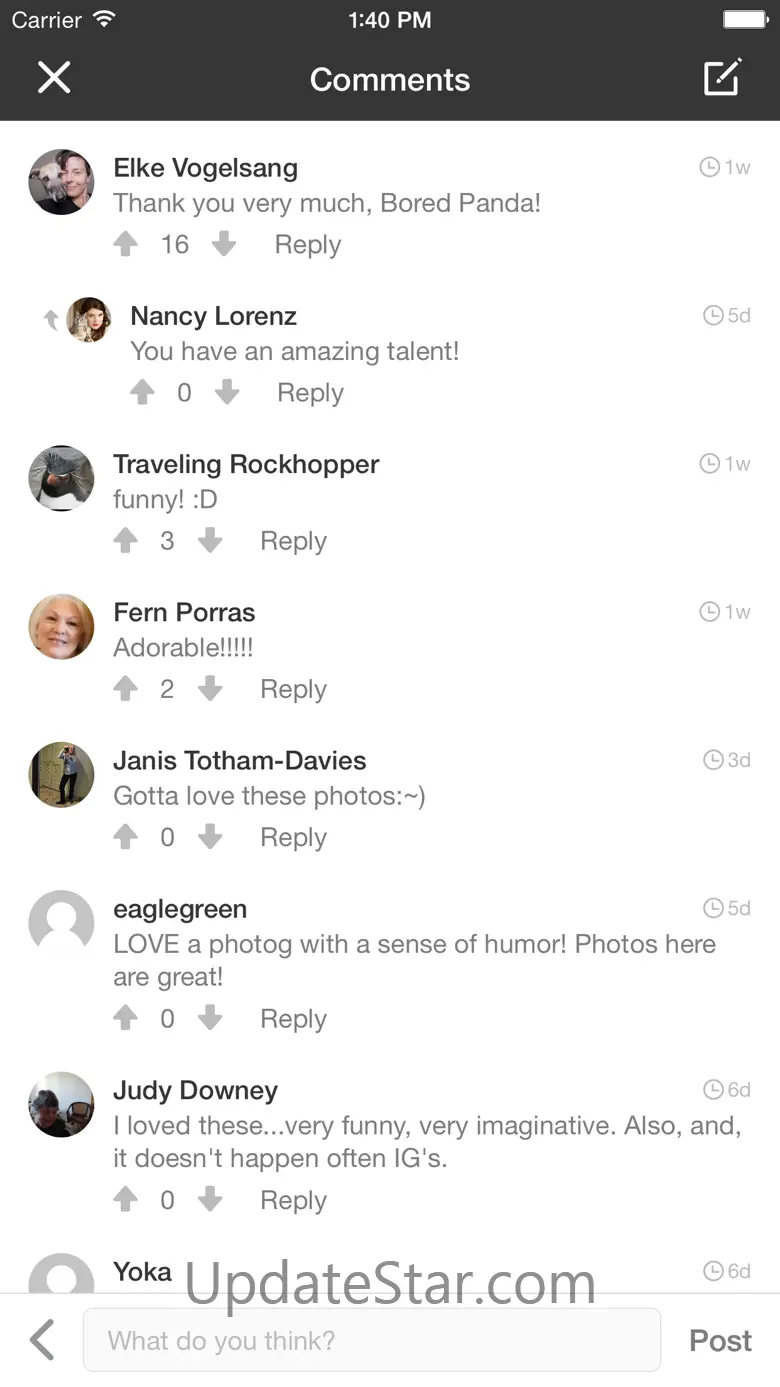Focus the "What do you think?" field

[x=372, y=1340]
